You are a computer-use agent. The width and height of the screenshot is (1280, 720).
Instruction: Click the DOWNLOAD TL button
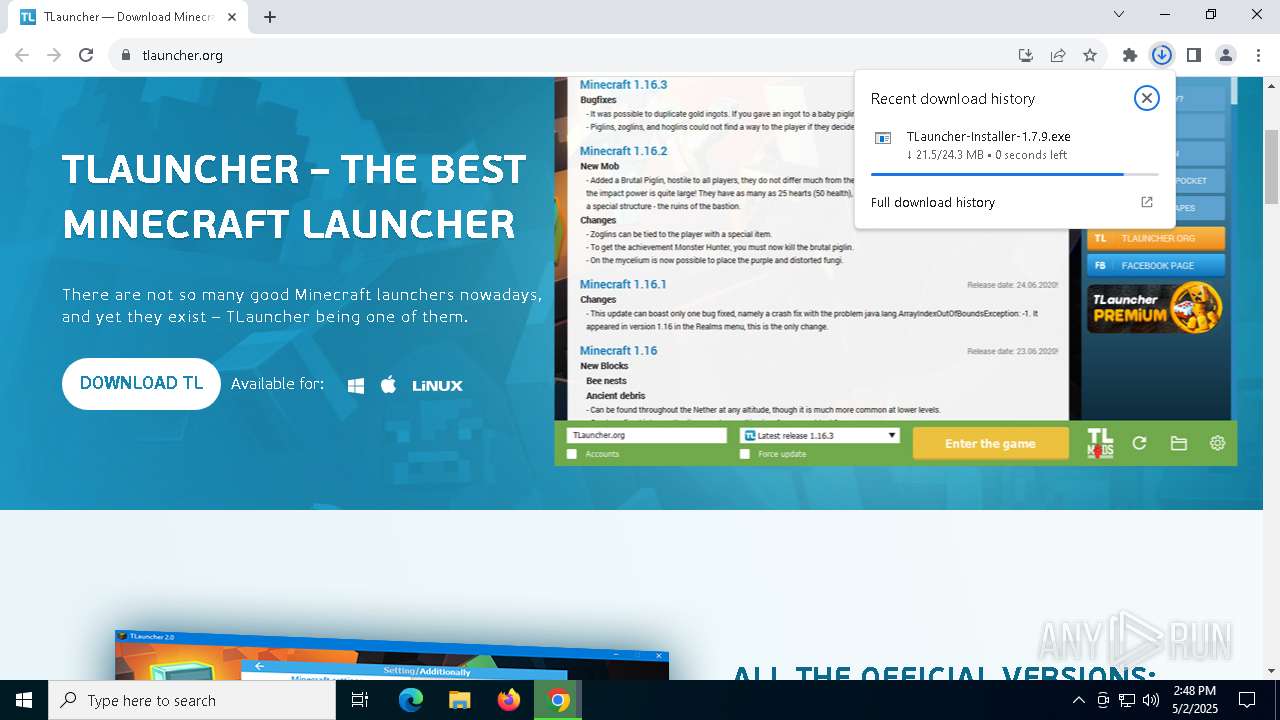(x=141, y=384)
